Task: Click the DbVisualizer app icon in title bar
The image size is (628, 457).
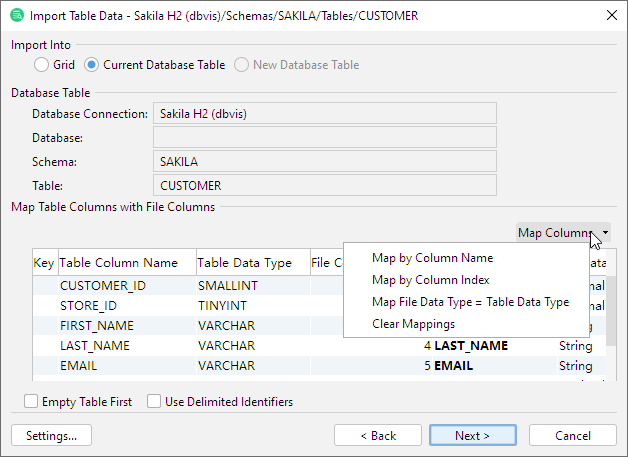Action: [x=16, y=15]
